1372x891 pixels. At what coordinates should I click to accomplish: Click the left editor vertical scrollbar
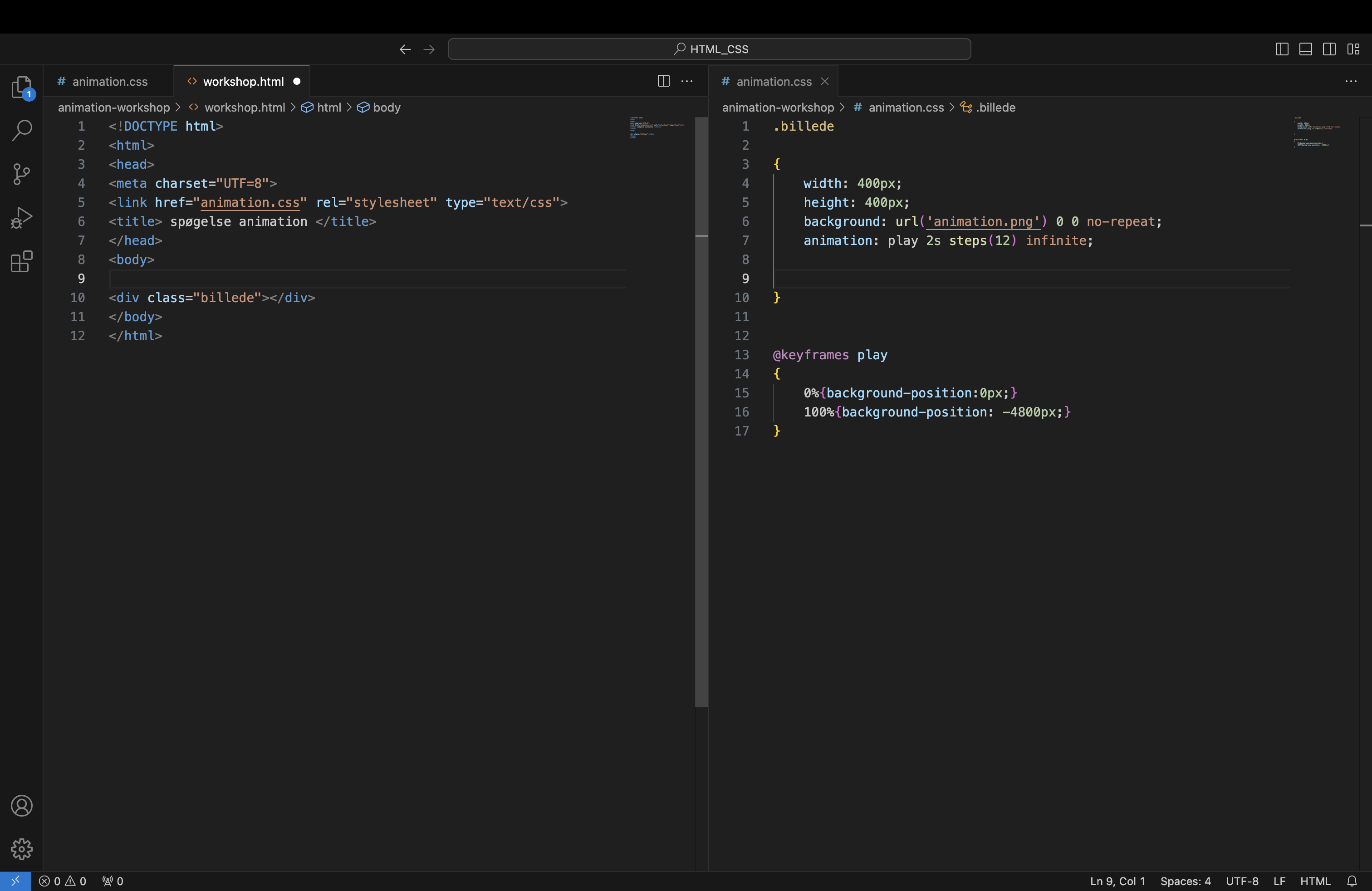tap(701, 411)
